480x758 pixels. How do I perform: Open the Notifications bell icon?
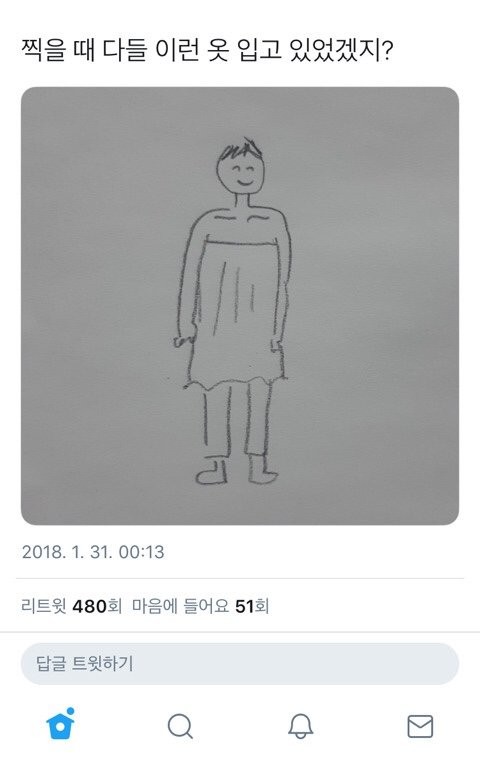300,726
